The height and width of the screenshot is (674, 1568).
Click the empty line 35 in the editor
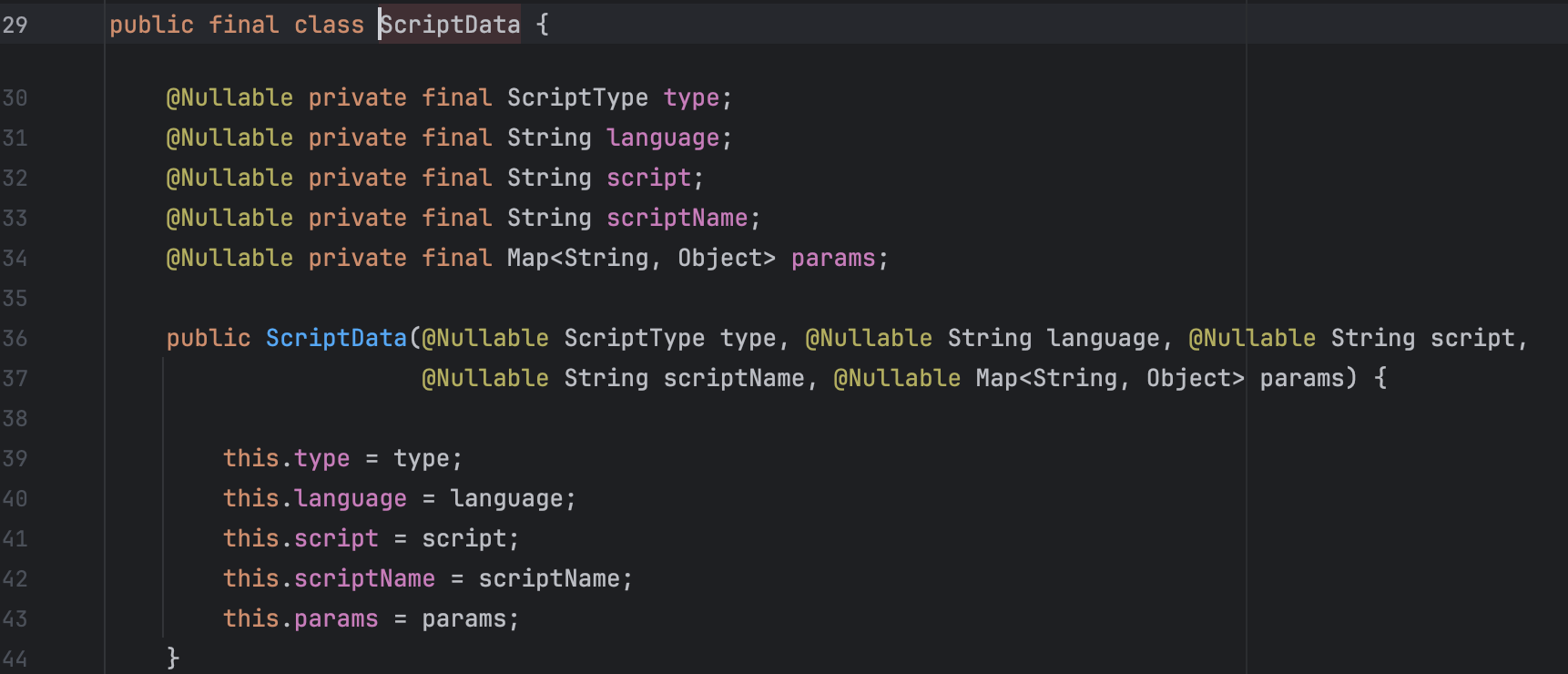(x=546, y=298)
